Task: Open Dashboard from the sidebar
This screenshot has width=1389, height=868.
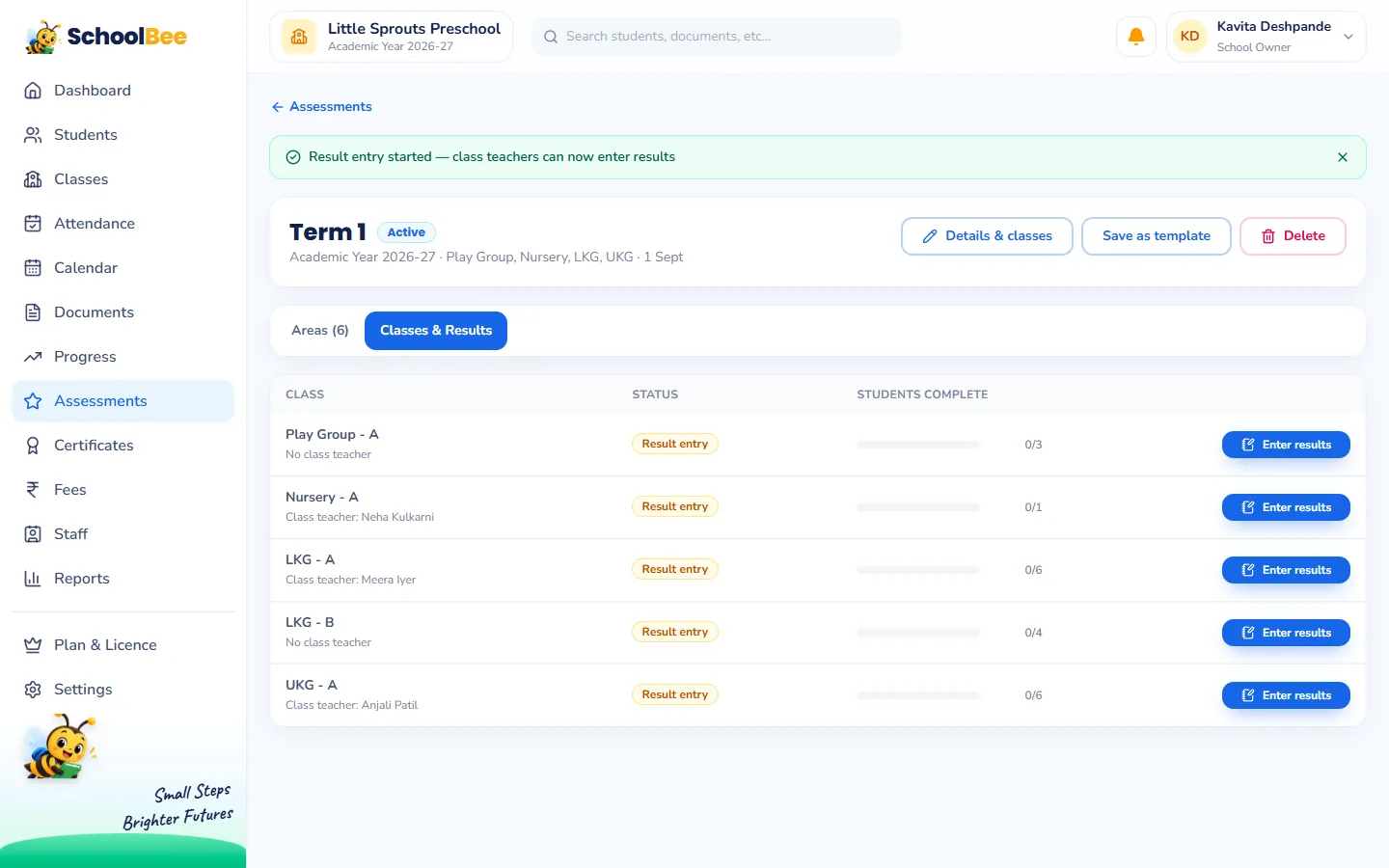Action: pyautogui.click(x=123, y=91)
